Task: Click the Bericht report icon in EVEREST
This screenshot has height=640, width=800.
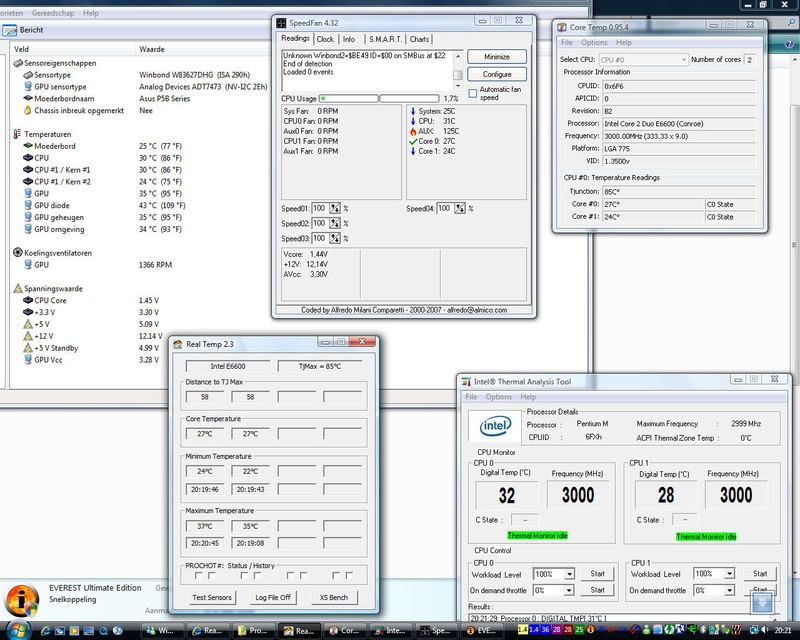Action: pyautogui.click(x=9, y=30)
